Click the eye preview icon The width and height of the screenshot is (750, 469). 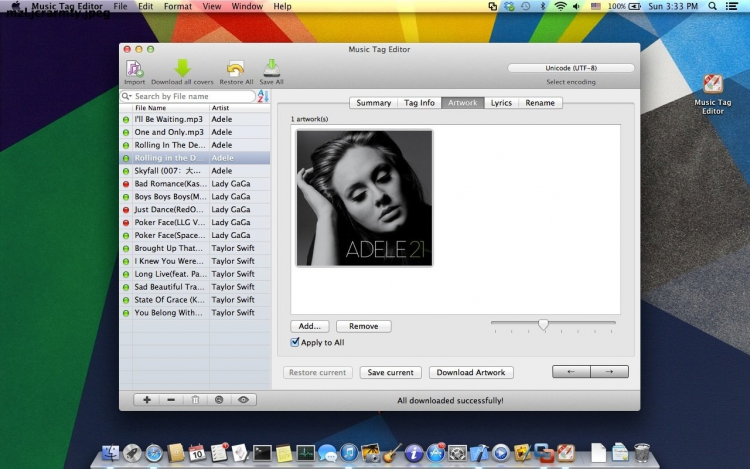point(243,400)
